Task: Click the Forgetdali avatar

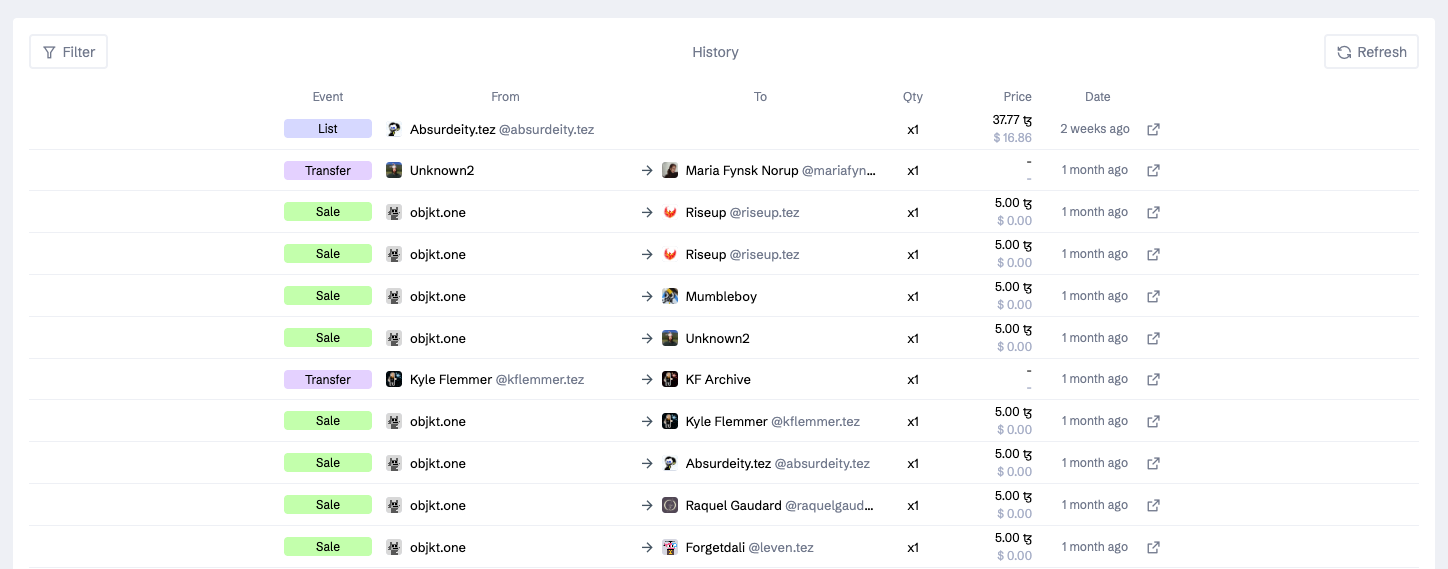Action: pyautogui.click(x=670, y=547)
